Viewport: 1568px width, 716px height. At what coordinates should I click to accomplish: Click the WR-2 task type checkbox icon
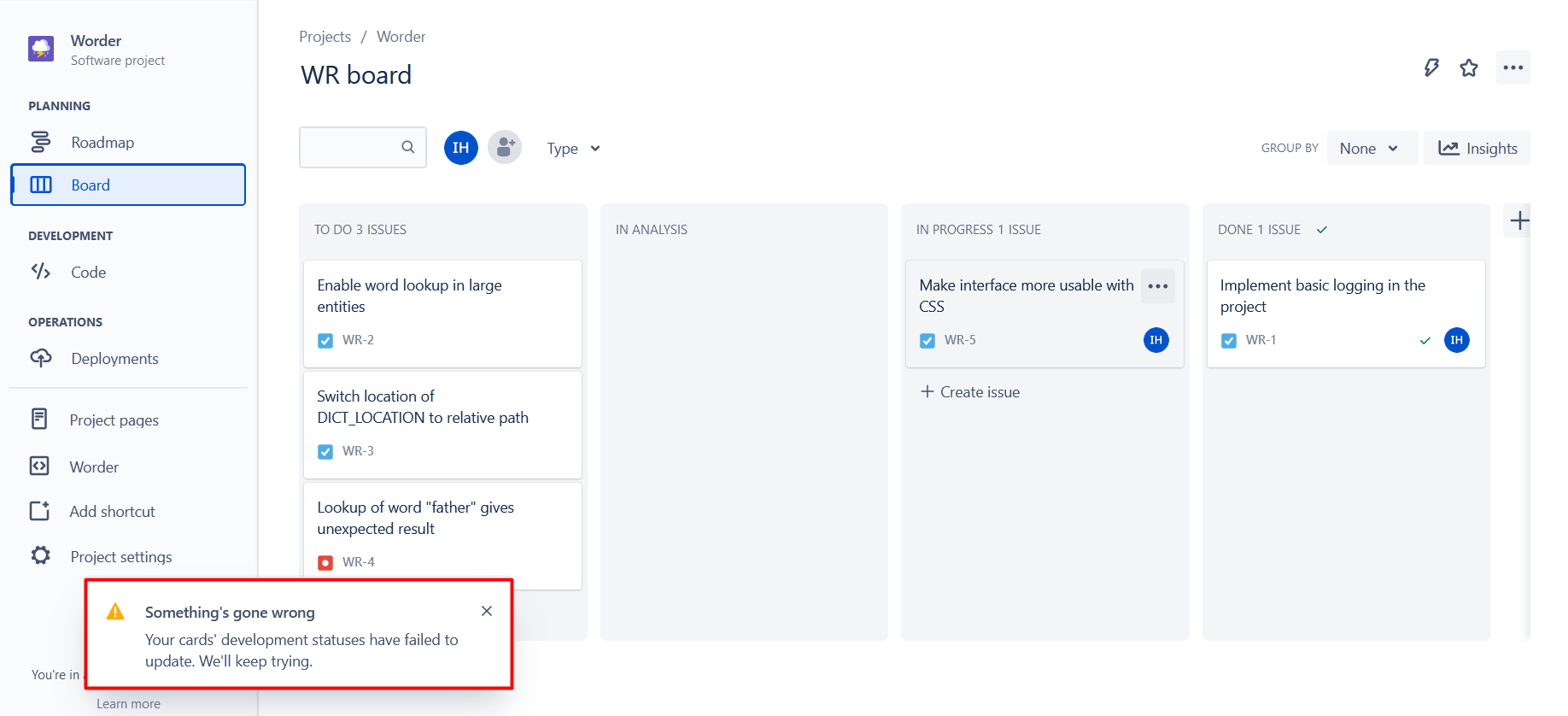325,340
